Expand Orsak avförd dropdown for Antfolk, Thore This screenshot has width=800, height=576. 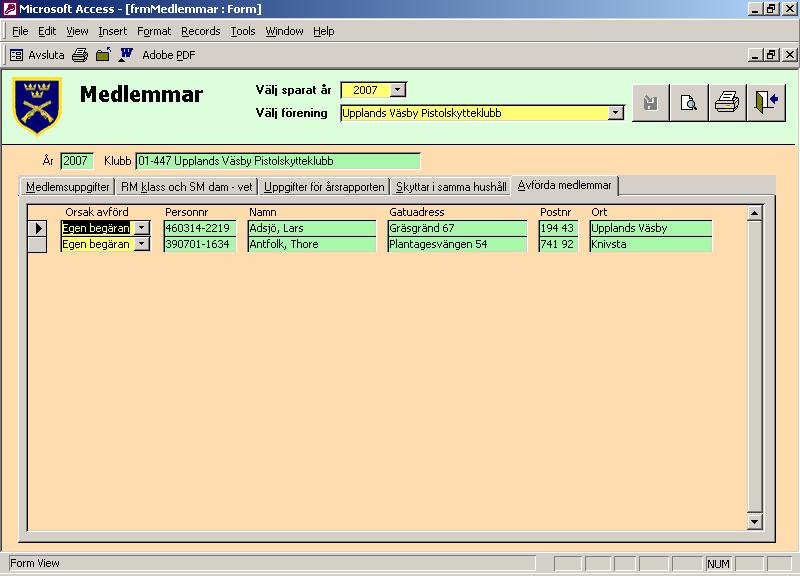(x=142, y=244)
